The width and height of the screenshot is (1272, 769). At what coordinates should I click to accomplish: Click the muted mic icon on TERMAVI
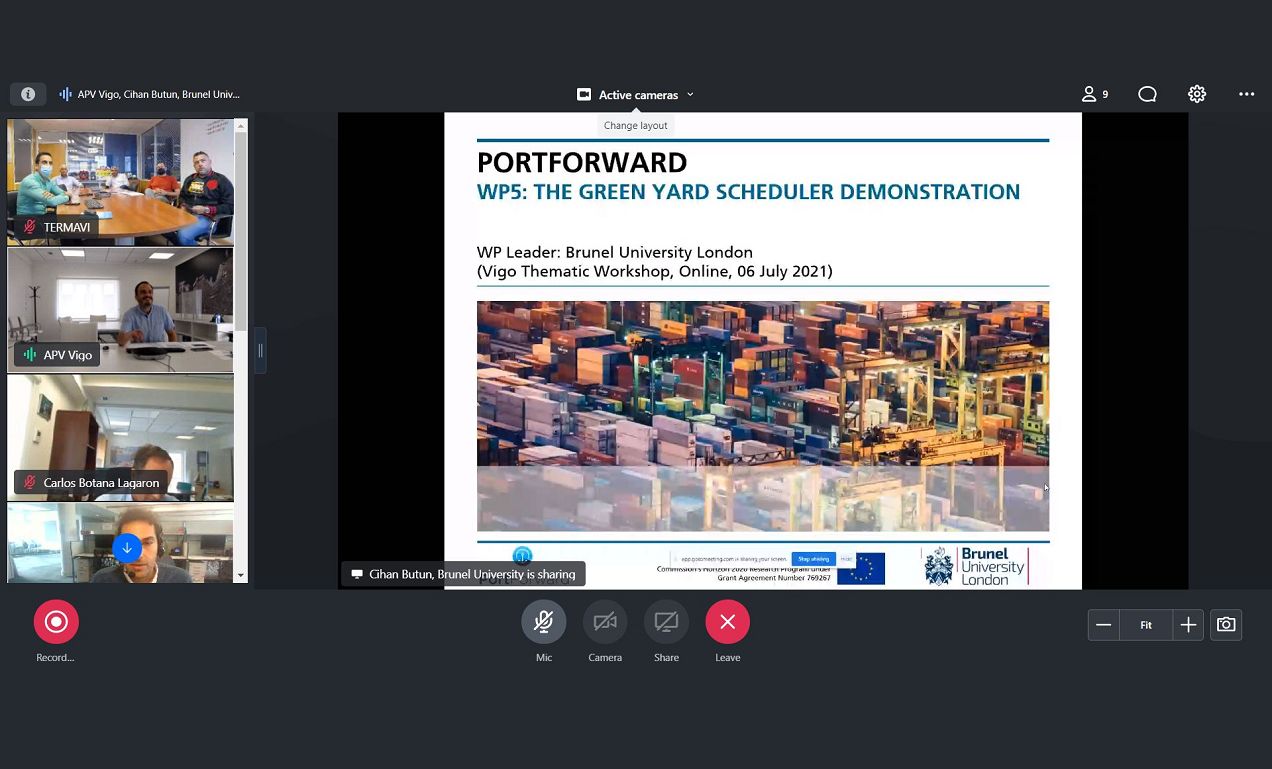(30, 227)
